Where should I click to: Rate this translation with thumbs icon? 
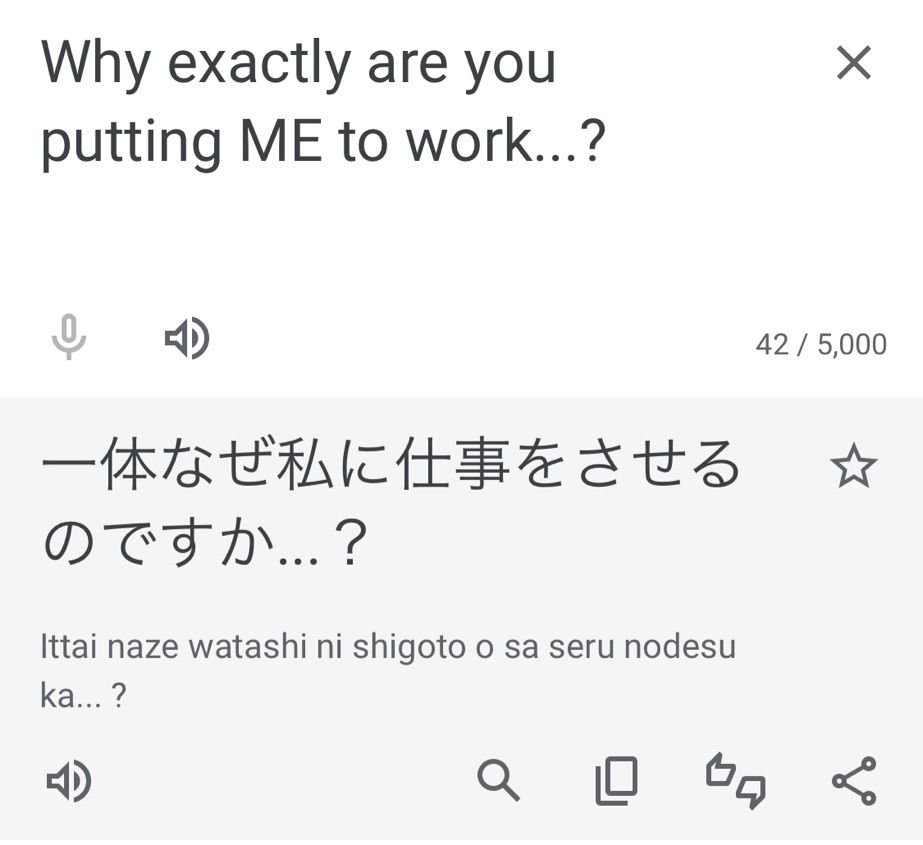click(x=735, y=781)
